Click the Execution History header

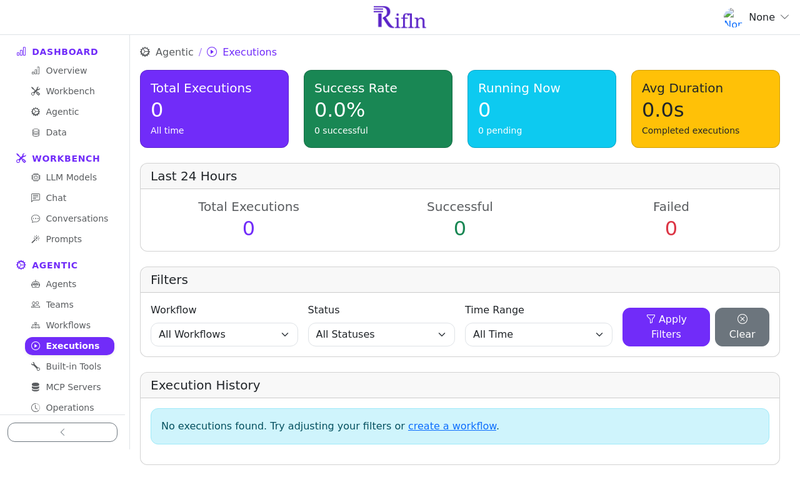(x=460, y=386)
